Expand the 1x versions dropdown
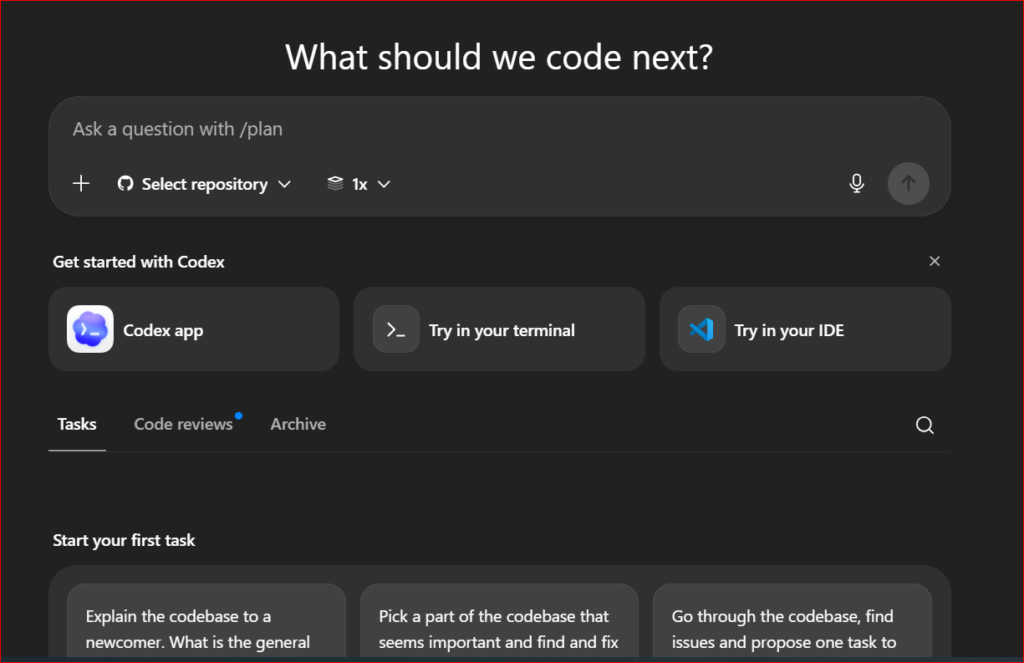The width and height of the screenshot is (1024, 663). pos(359,184)
